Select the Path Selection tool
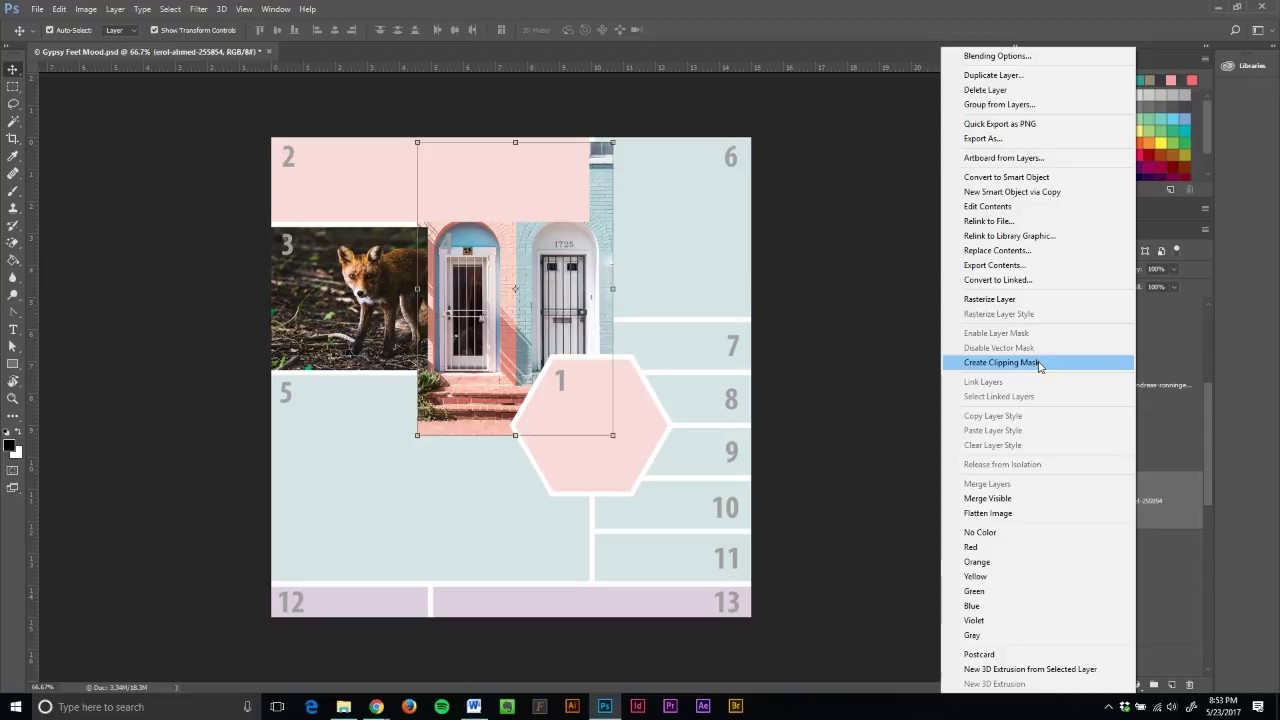This screenshot has height=720, width=1280. pos(13,346)
